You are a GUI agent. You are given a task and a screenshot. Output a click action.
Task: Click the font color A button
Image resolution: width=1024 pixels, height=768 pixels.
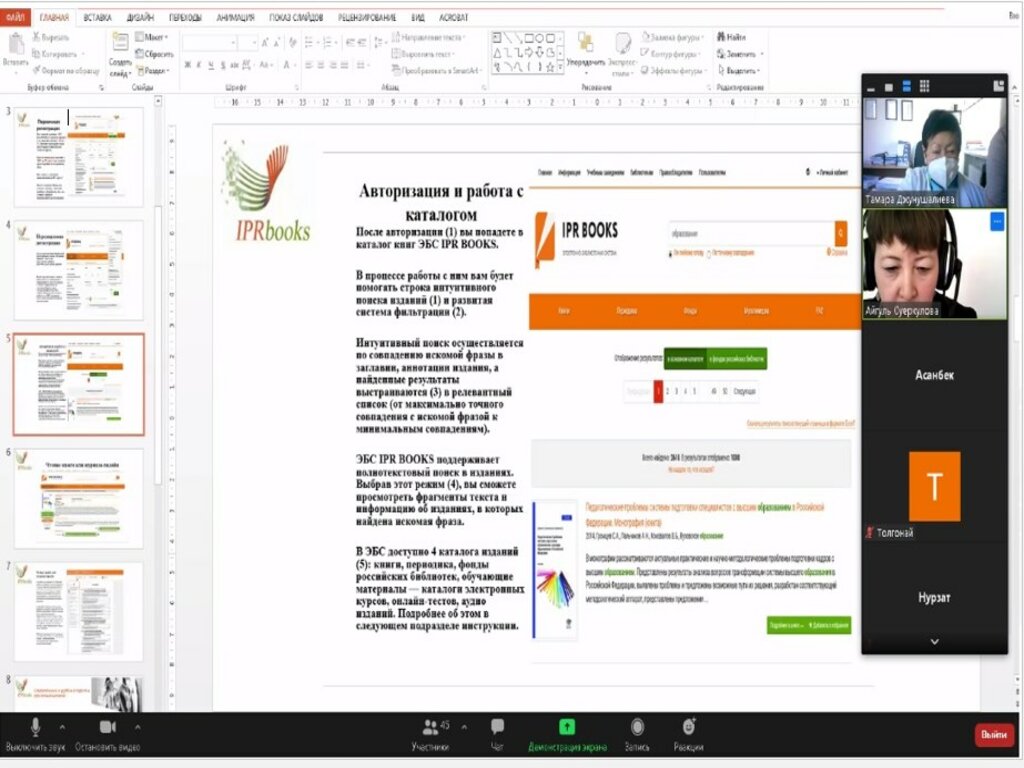[x=286, y=65]
